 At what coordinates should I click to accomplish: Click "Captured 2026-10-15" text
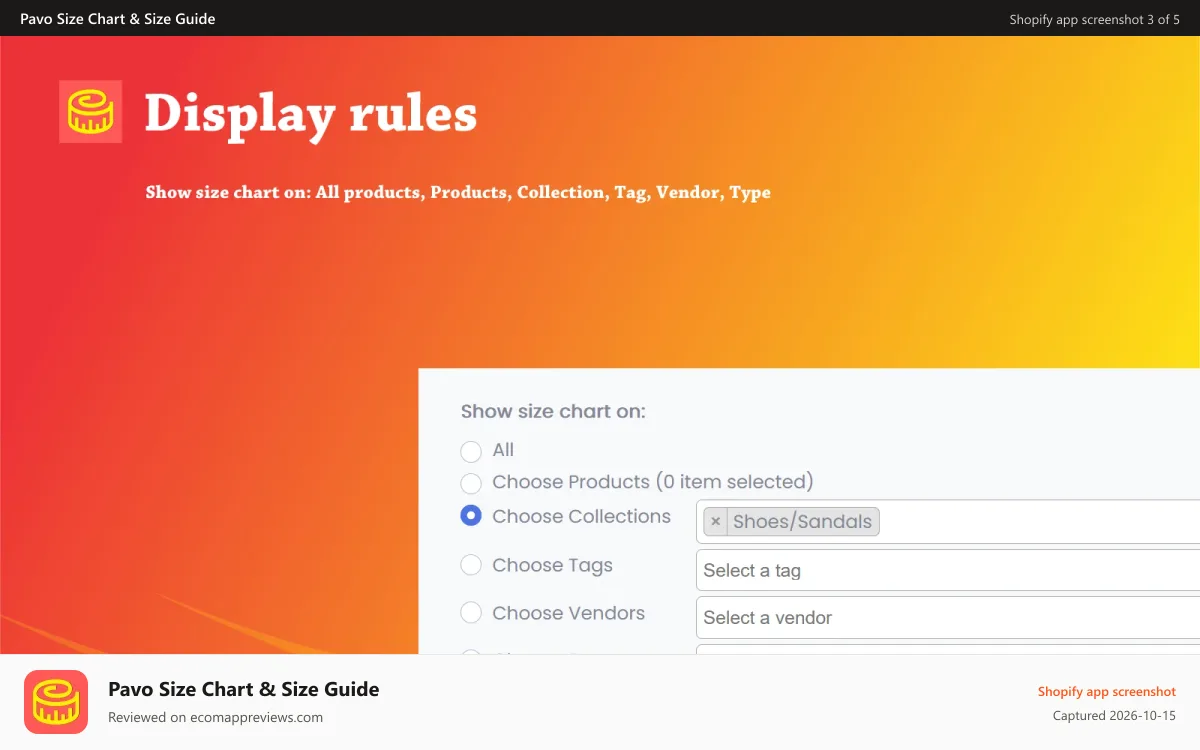[1114, 716]
